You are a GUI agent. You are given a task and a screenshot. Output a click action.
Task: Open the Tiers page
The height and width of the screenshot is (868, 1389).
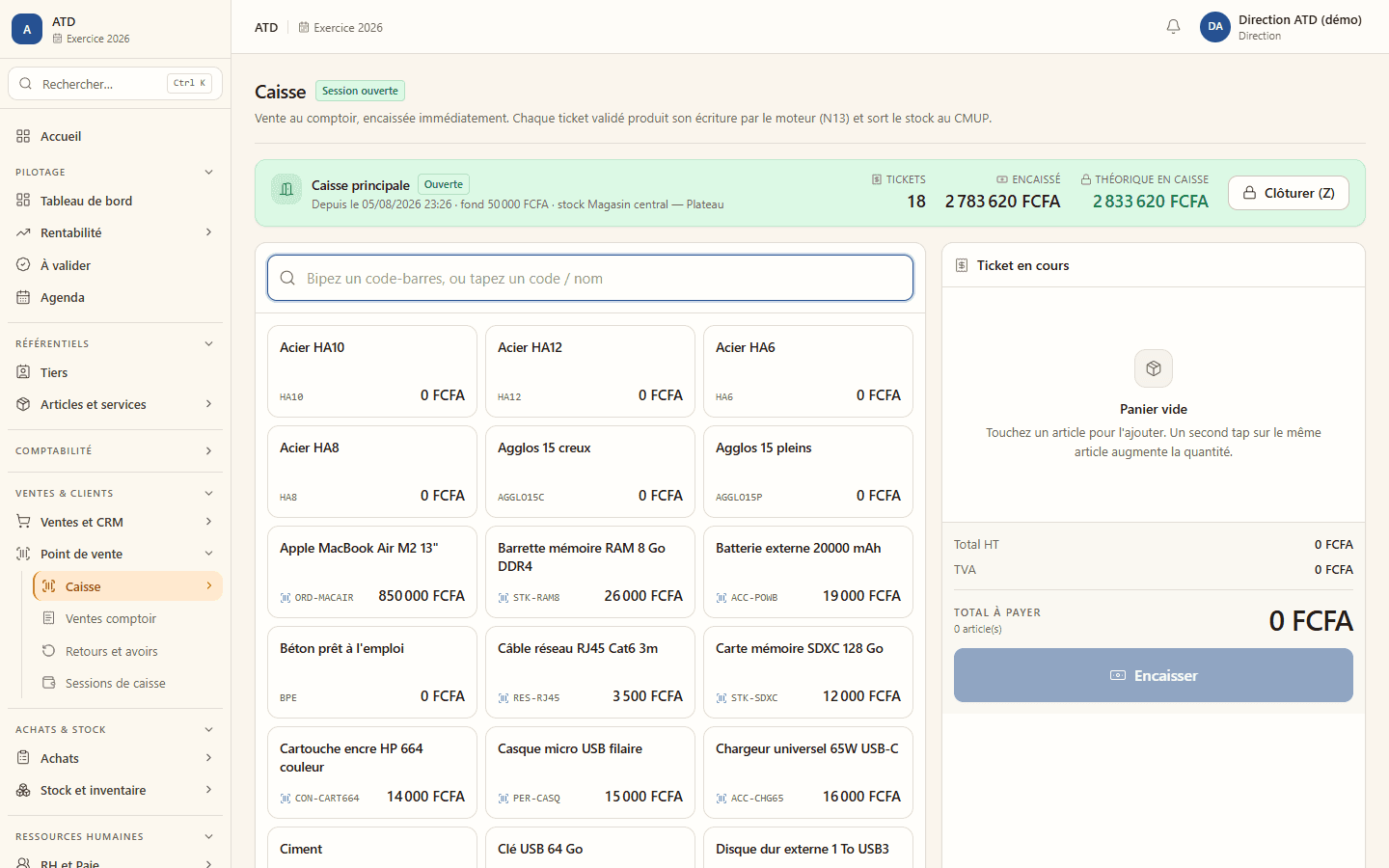tap(115, 372)
